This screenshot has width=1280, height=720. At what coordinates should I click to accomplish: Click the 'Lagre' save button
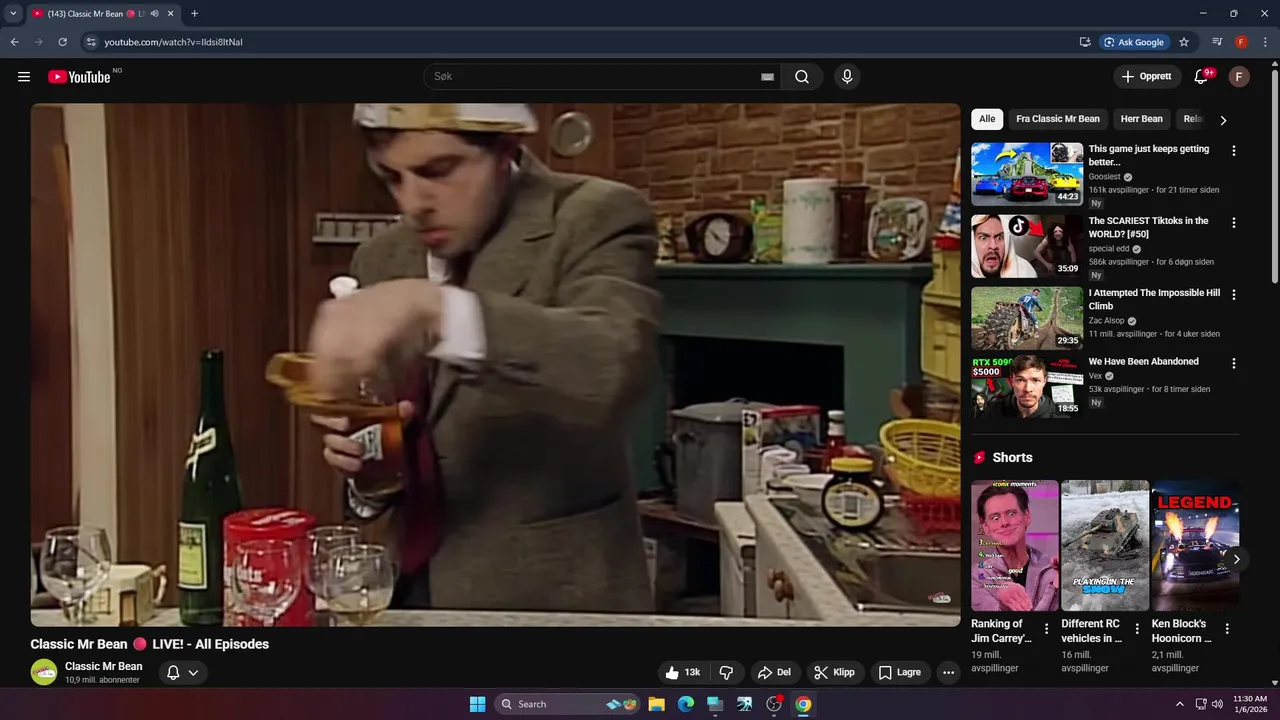click(x=899, y=673)
